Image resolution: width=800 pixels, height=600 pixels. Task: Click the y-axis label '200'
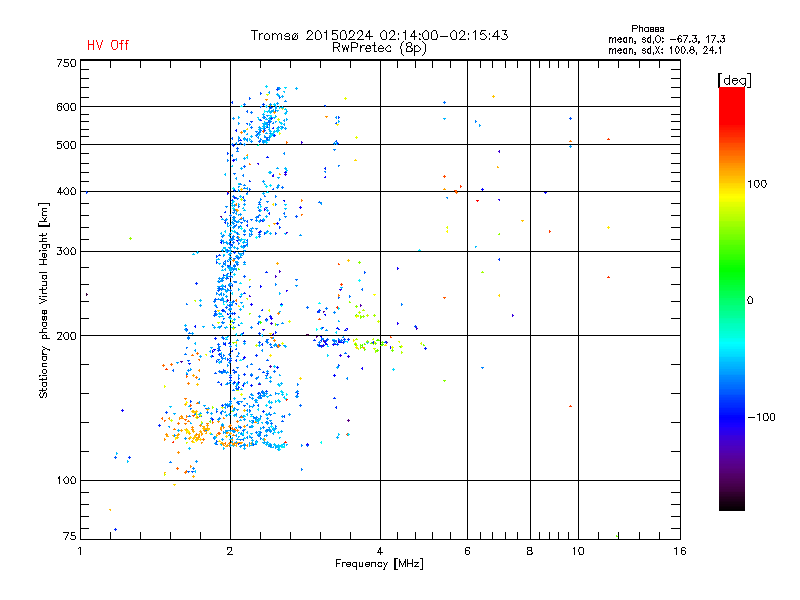tap(67, 336)
